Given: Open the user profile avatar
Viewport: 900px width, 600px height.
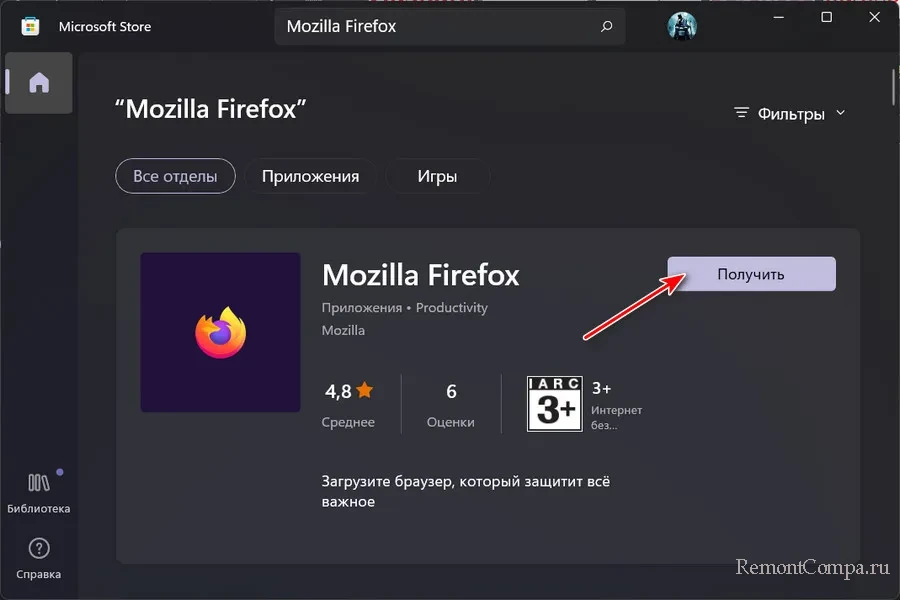Looking at the screenshot, I should [x=681, y=27].
